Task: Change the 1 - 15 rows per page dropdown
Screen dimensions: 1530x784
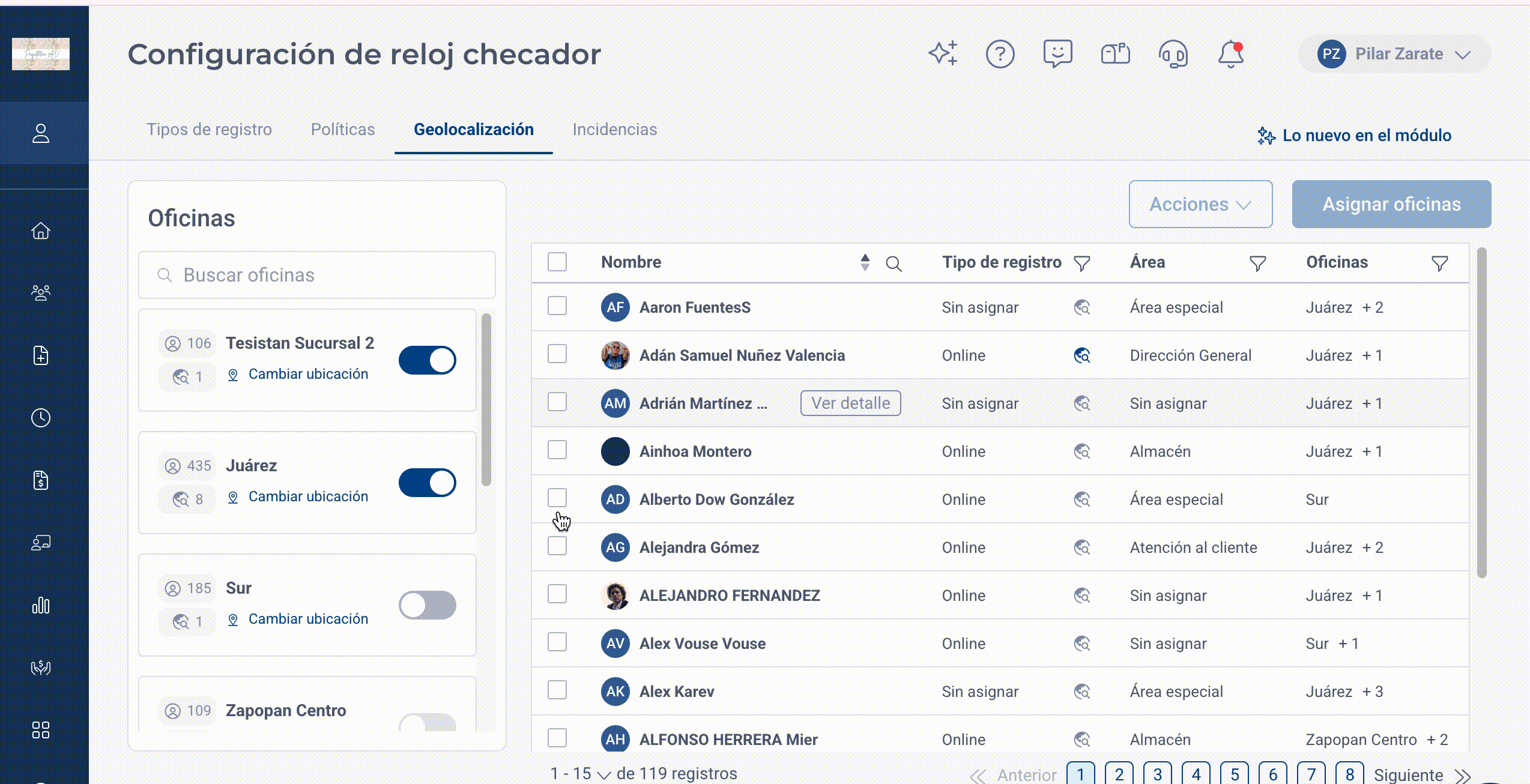Action: click(x=581, y=774)
